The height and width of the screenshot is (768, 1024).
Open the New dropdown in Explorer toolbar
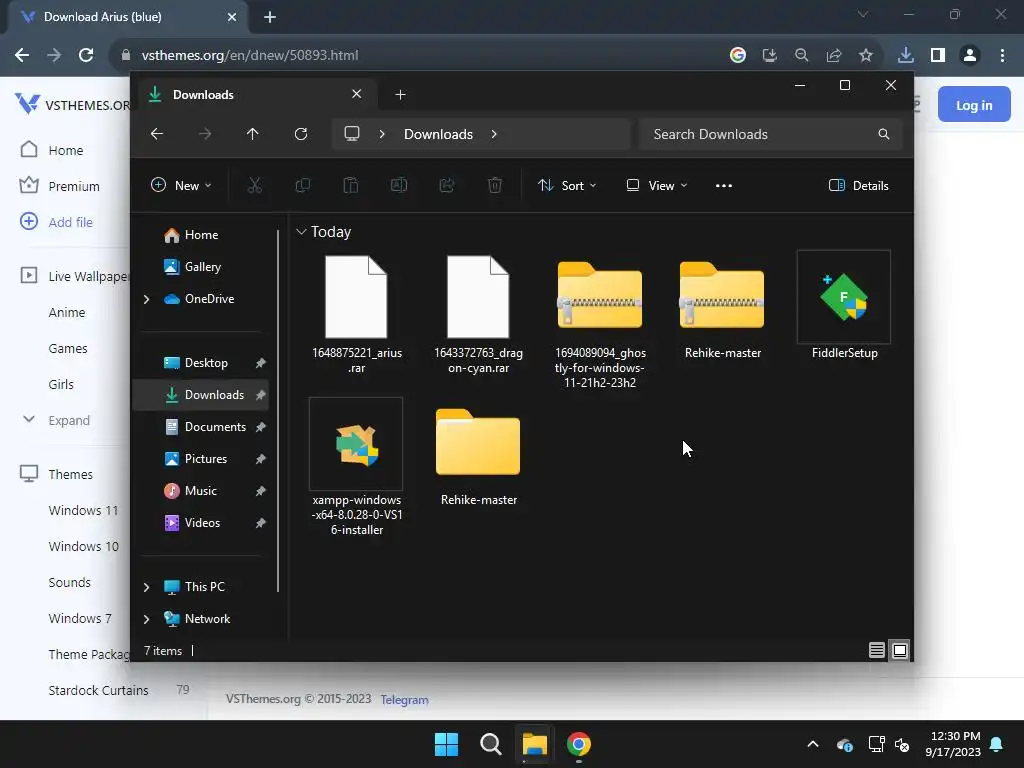point(181,185)
